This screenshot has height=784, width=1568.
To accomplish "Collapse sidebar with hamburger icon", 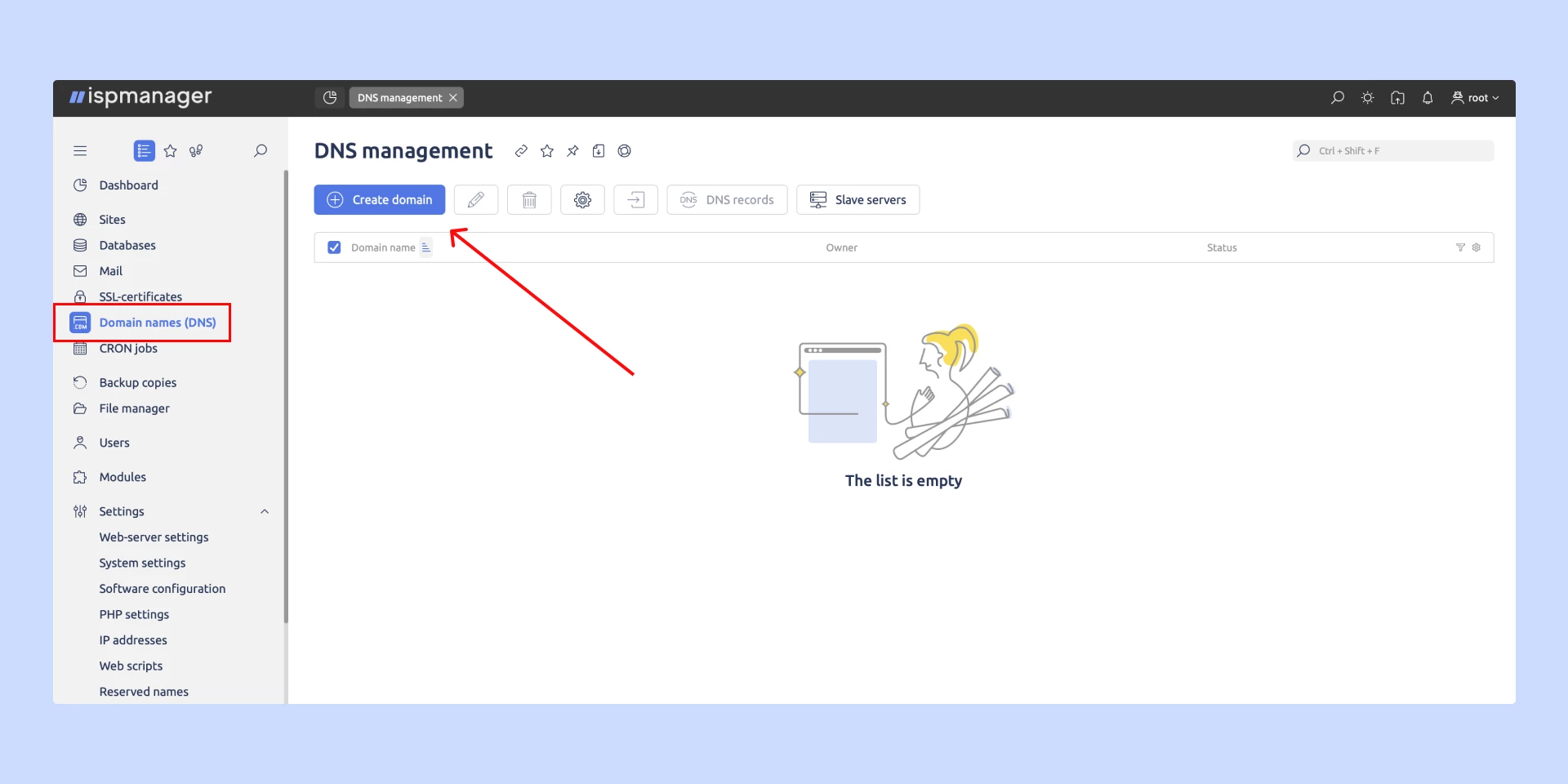I will (x=80, y=151).
